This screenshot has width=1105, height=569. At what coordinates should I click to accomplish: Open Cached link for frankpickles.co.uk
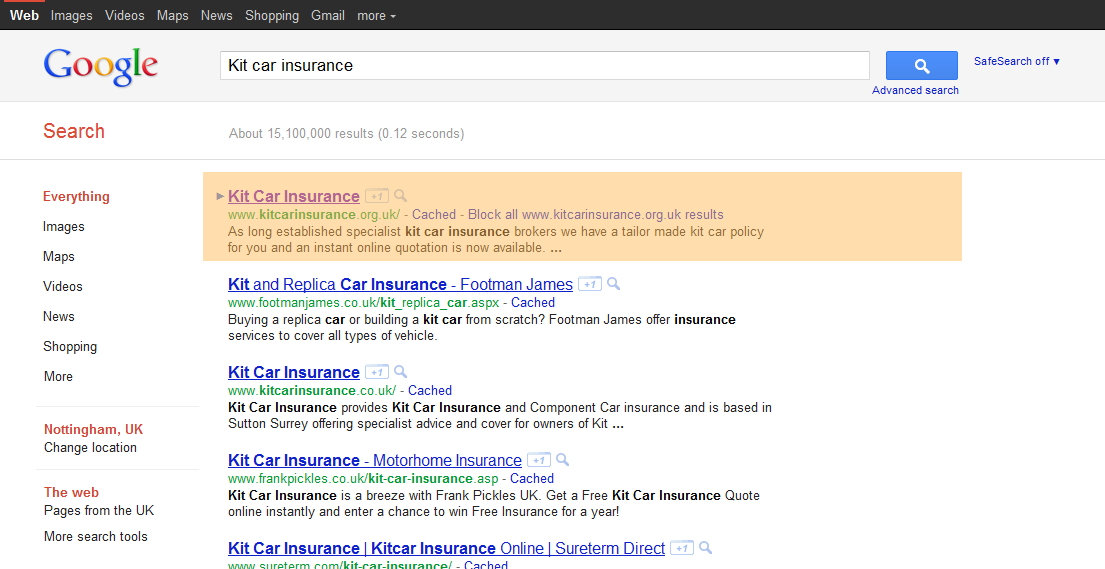tap(532, 479)
